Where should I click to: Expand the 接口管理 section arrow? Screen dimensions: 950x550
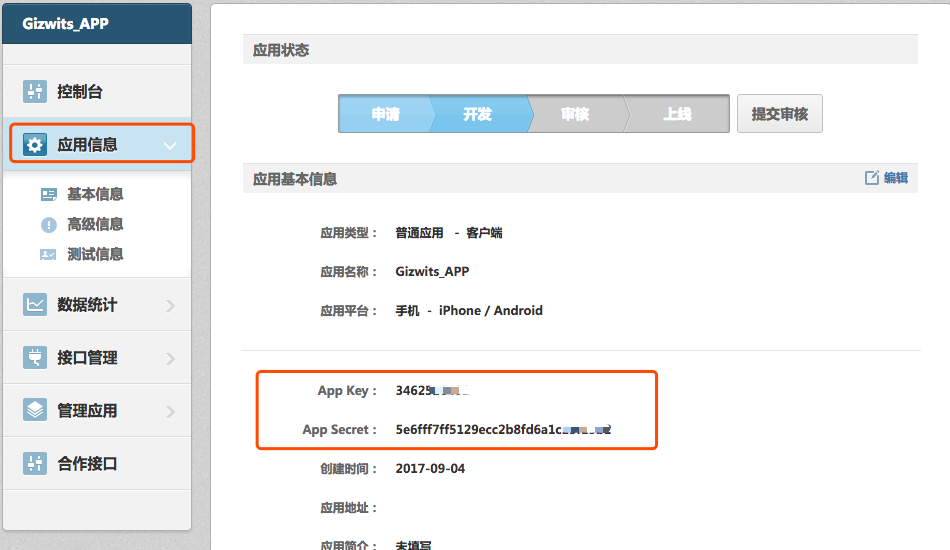click(169, 359)
